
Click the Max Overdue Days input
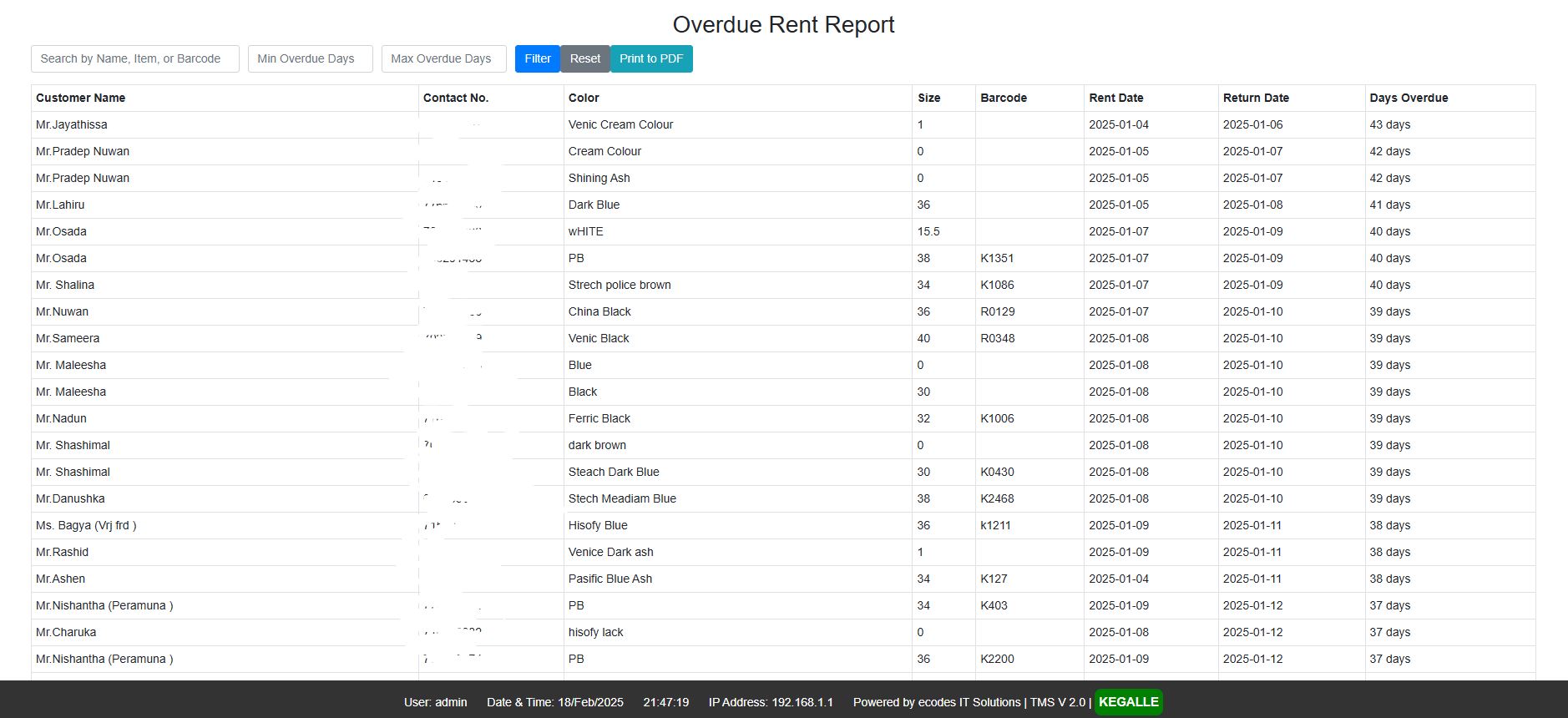tap(444, 58)
